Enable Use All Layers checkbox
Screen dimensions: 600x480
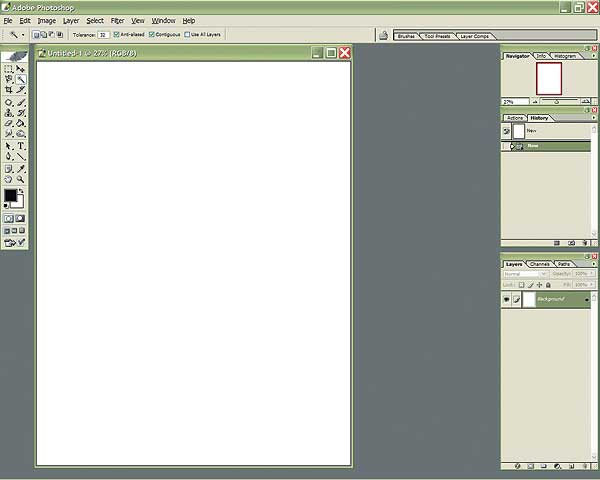click(x=186, y=35)
